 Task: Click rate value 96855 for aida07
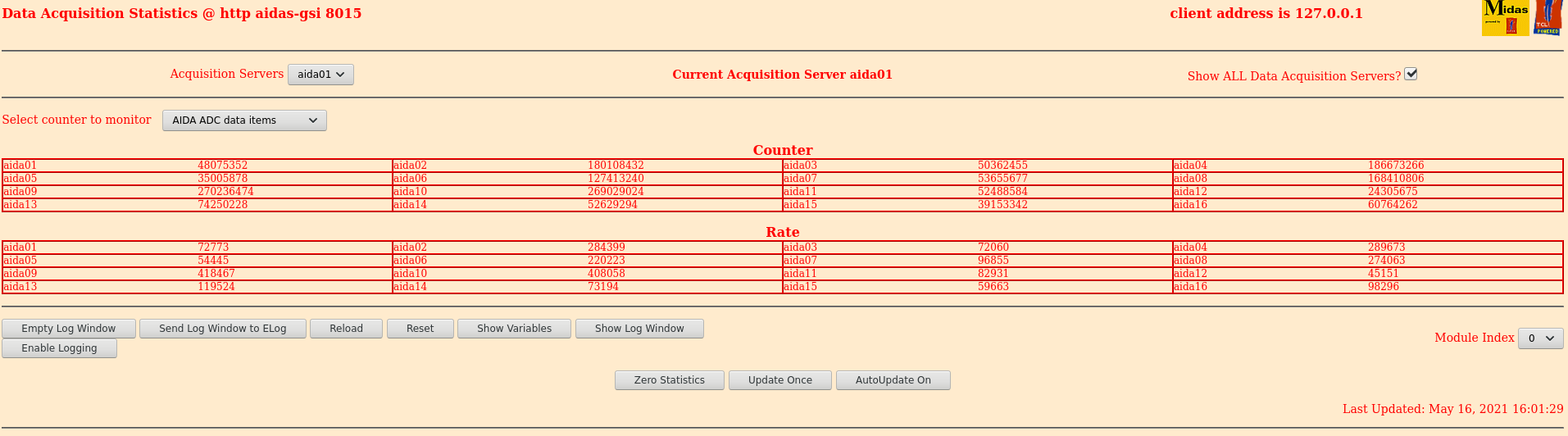tap(993, 261)
